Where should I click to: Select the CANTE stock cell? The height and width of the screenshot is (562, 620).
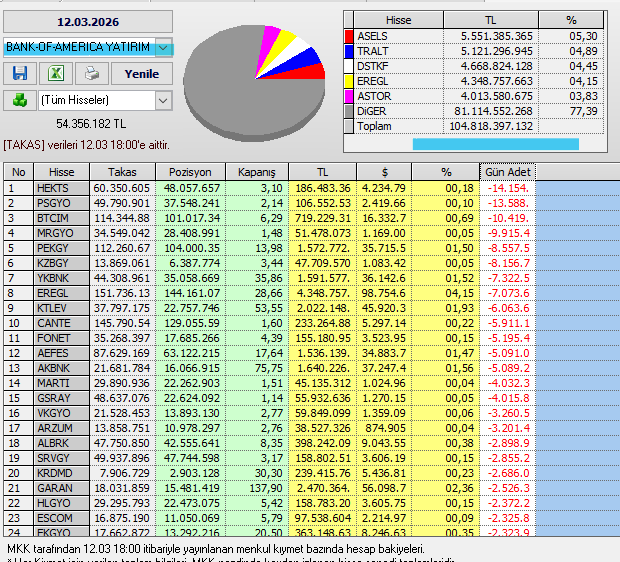click(x=62, y=324)
